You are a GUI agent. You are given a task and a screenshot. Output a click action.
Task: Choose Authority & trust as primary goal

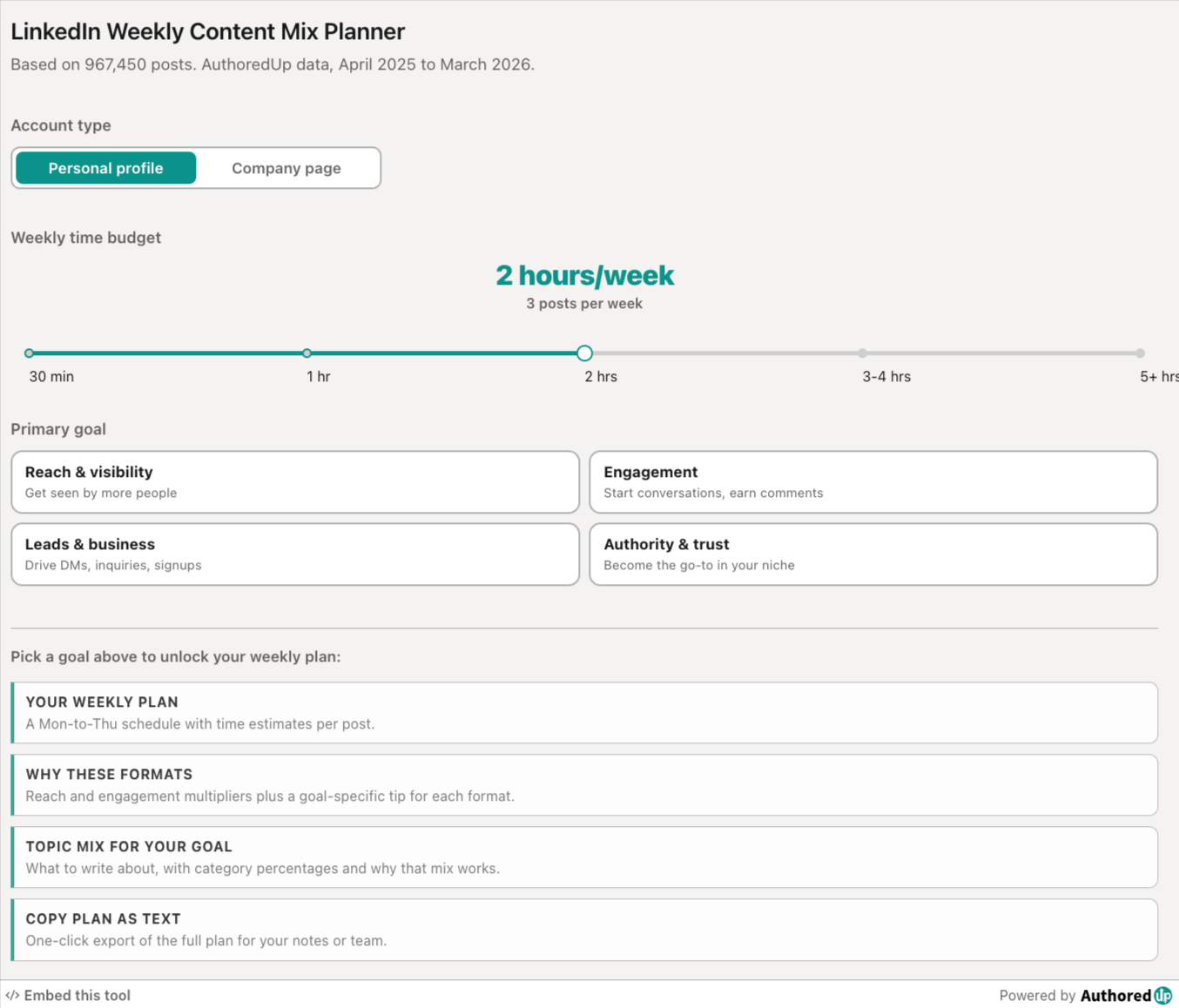(873, 554)
